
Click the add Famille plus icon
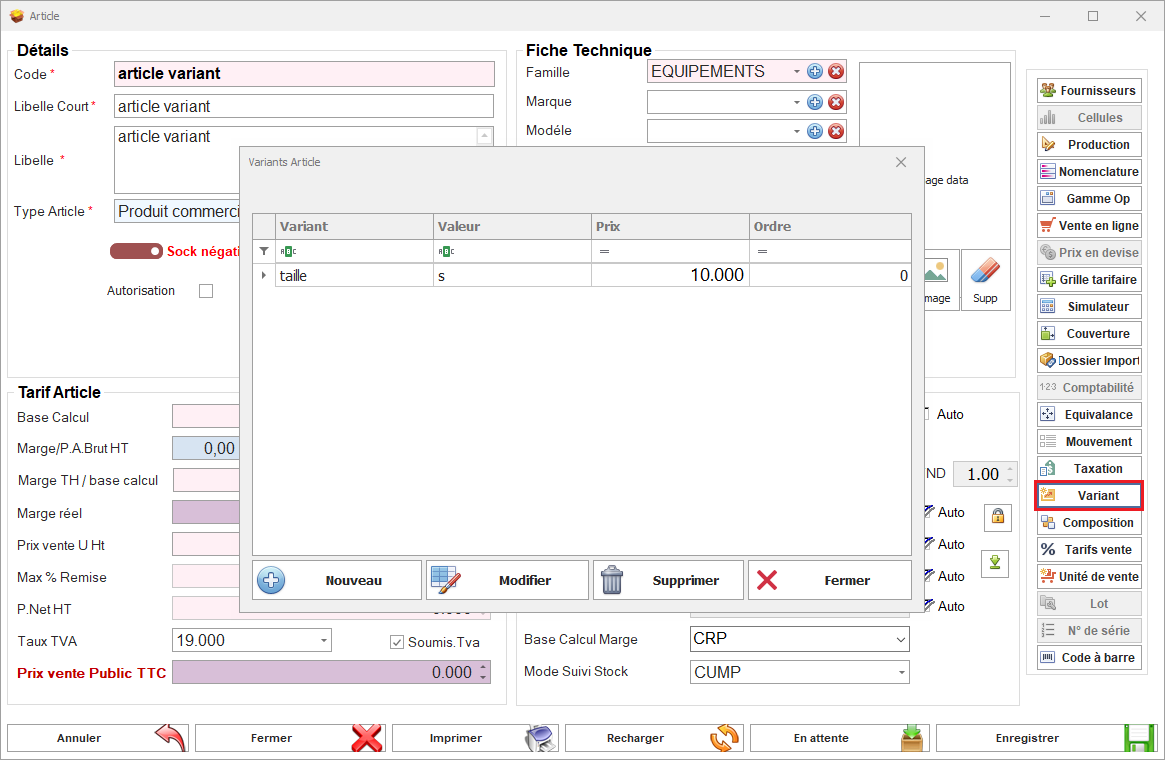pyautogui.click(x=814, y=72)
